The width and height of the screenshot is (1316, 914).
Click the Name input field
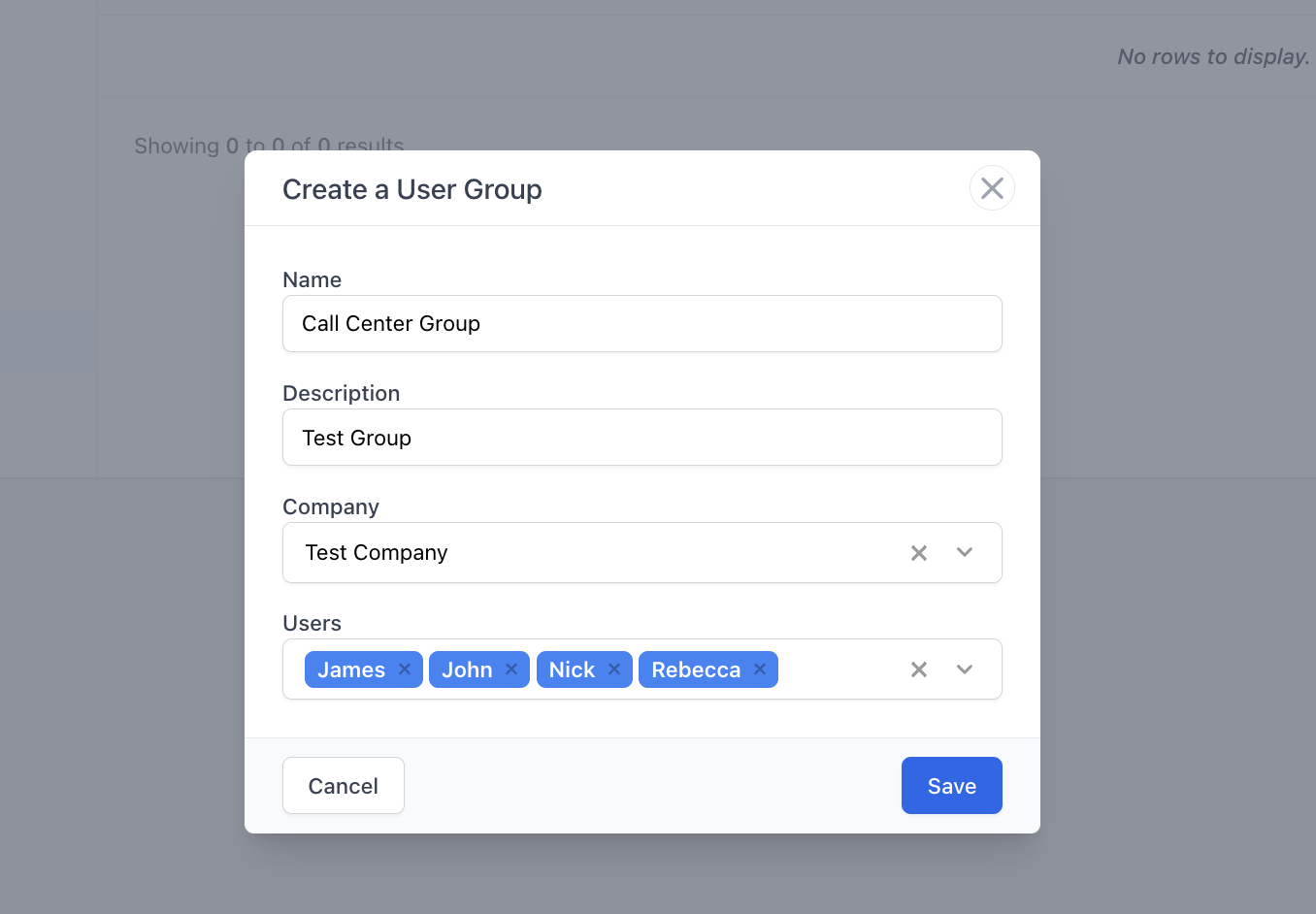(642, 324)
